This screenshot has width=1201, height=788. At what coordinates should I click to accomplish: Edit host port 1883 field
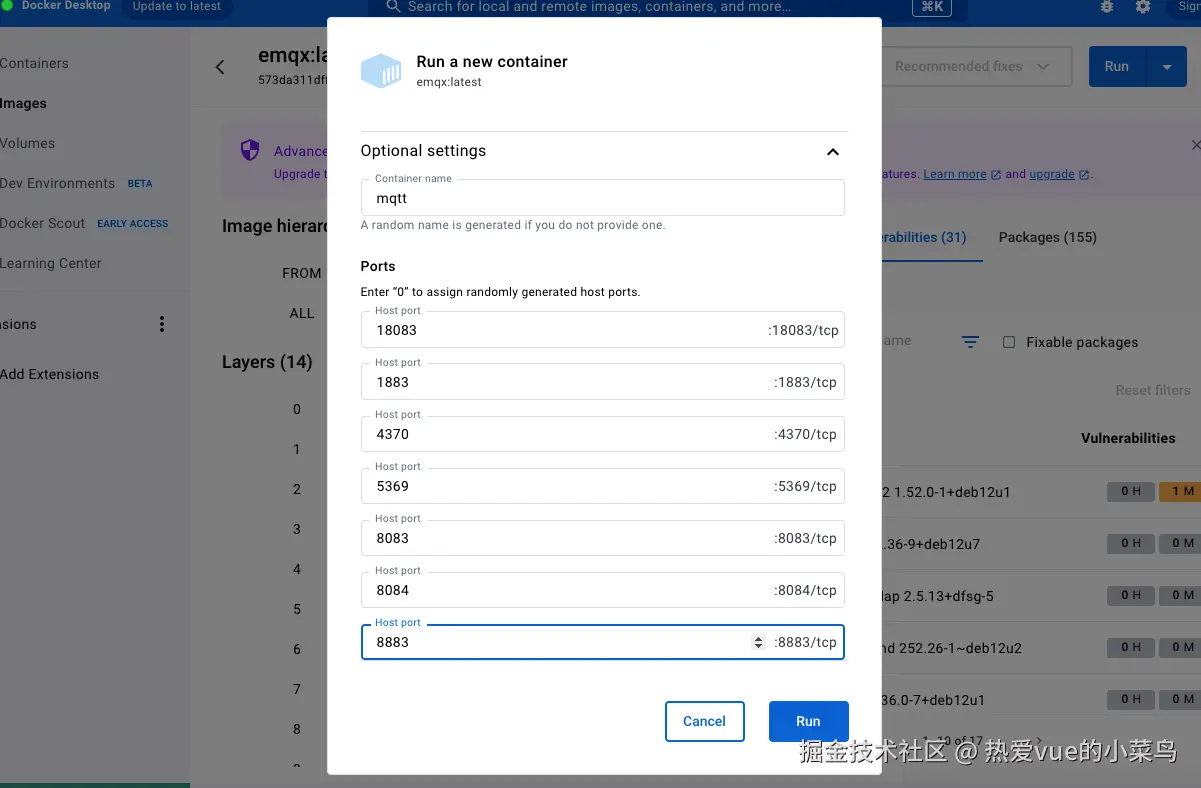click(602, 382)
